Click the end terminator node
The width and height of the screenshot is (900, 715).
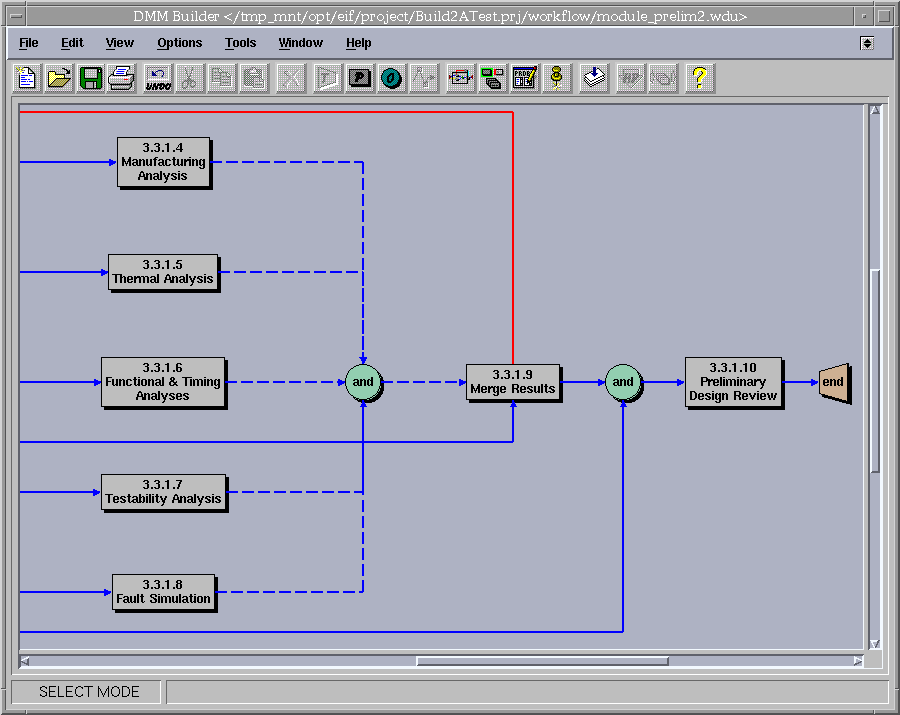[x=833, y=382]
